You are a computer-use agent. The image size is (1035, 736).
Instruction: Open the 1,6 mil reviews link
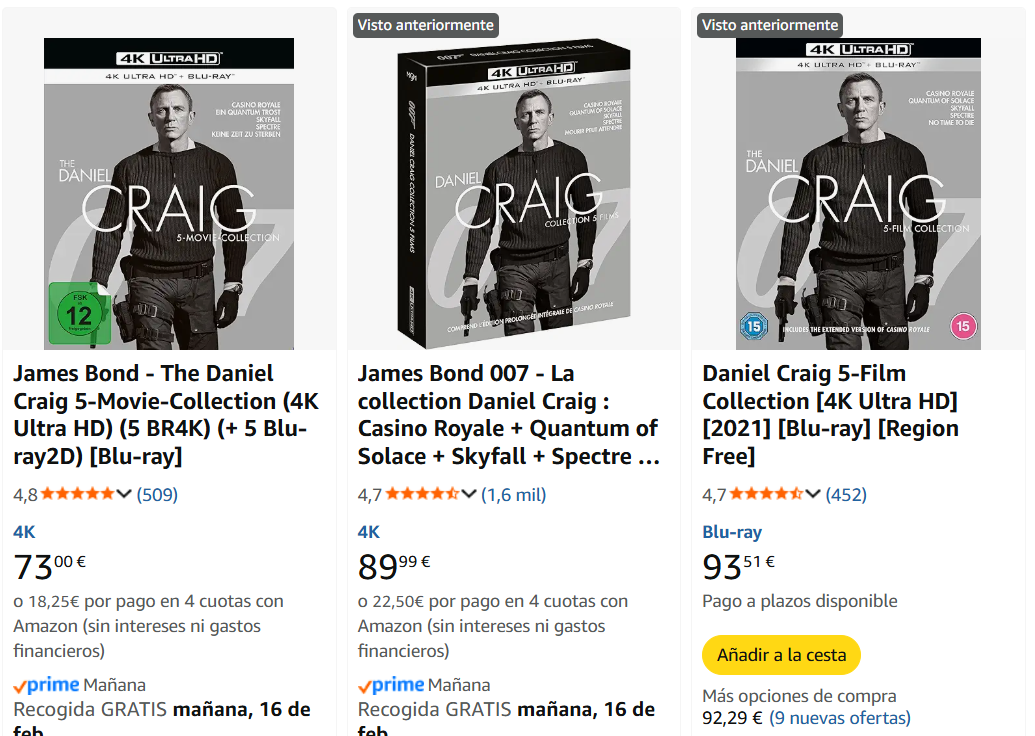[514, 494]
